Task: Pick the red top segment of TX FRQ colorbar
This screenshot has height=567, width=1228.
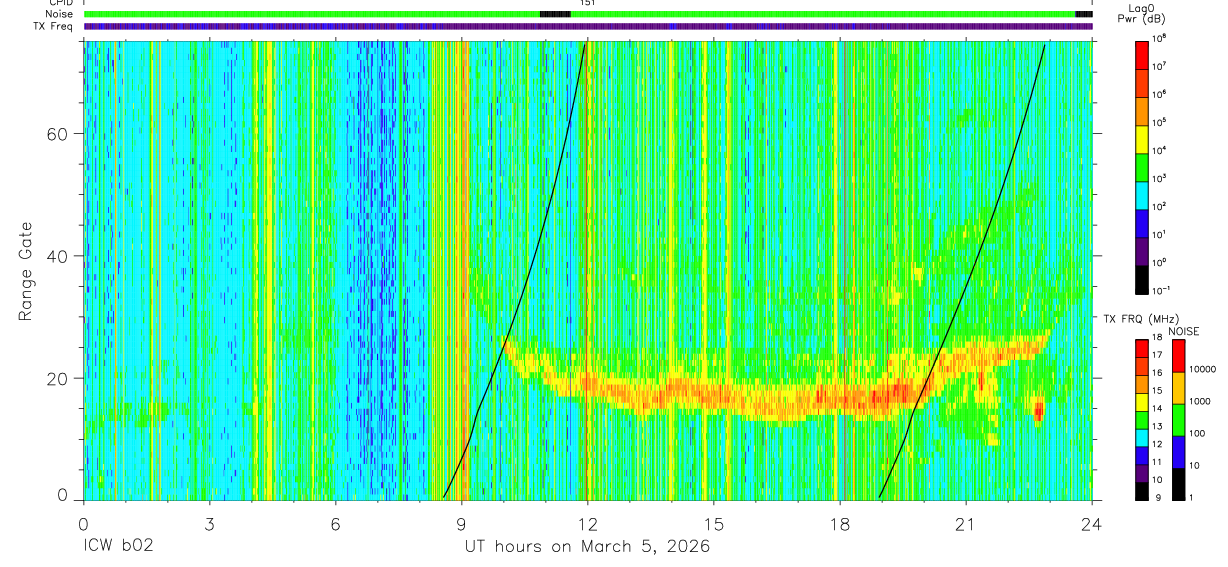Action: tap(1142, 349)
